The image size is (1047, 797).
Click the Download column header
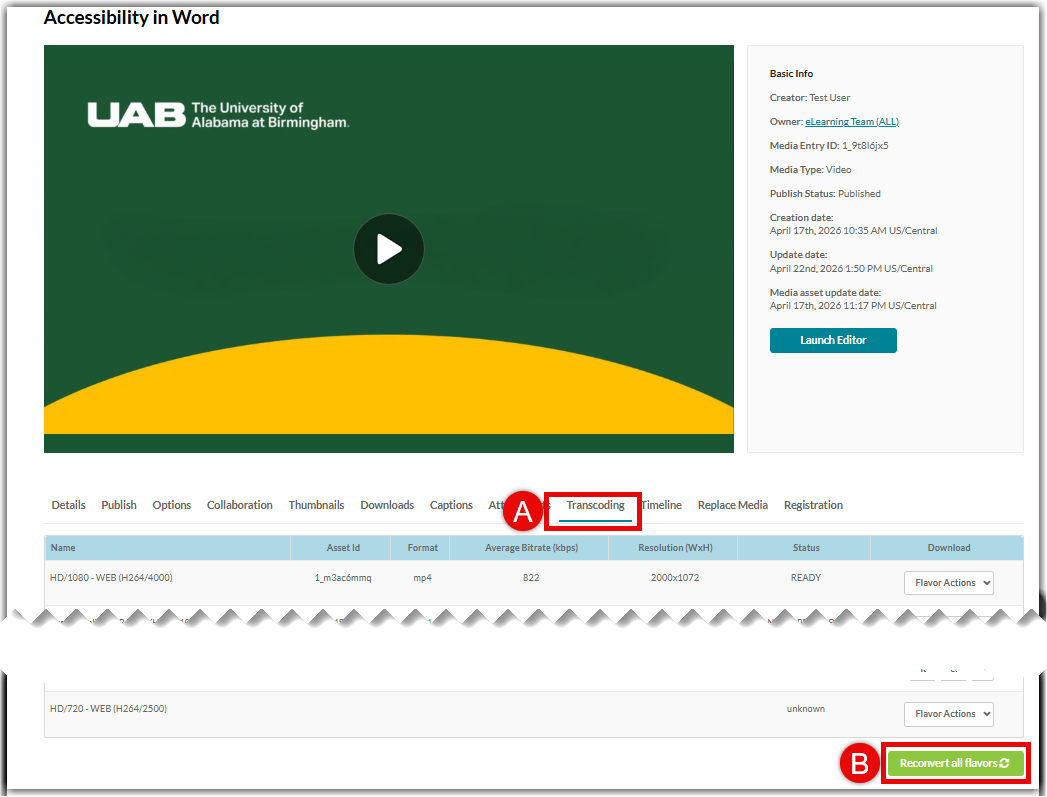949,548
